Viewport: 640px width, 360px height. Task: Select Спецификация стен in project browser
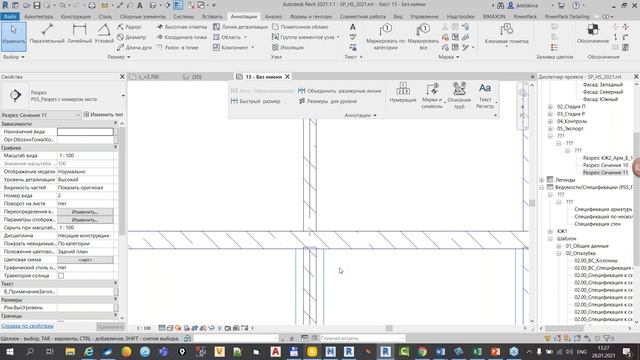click(x=598, y=224)
